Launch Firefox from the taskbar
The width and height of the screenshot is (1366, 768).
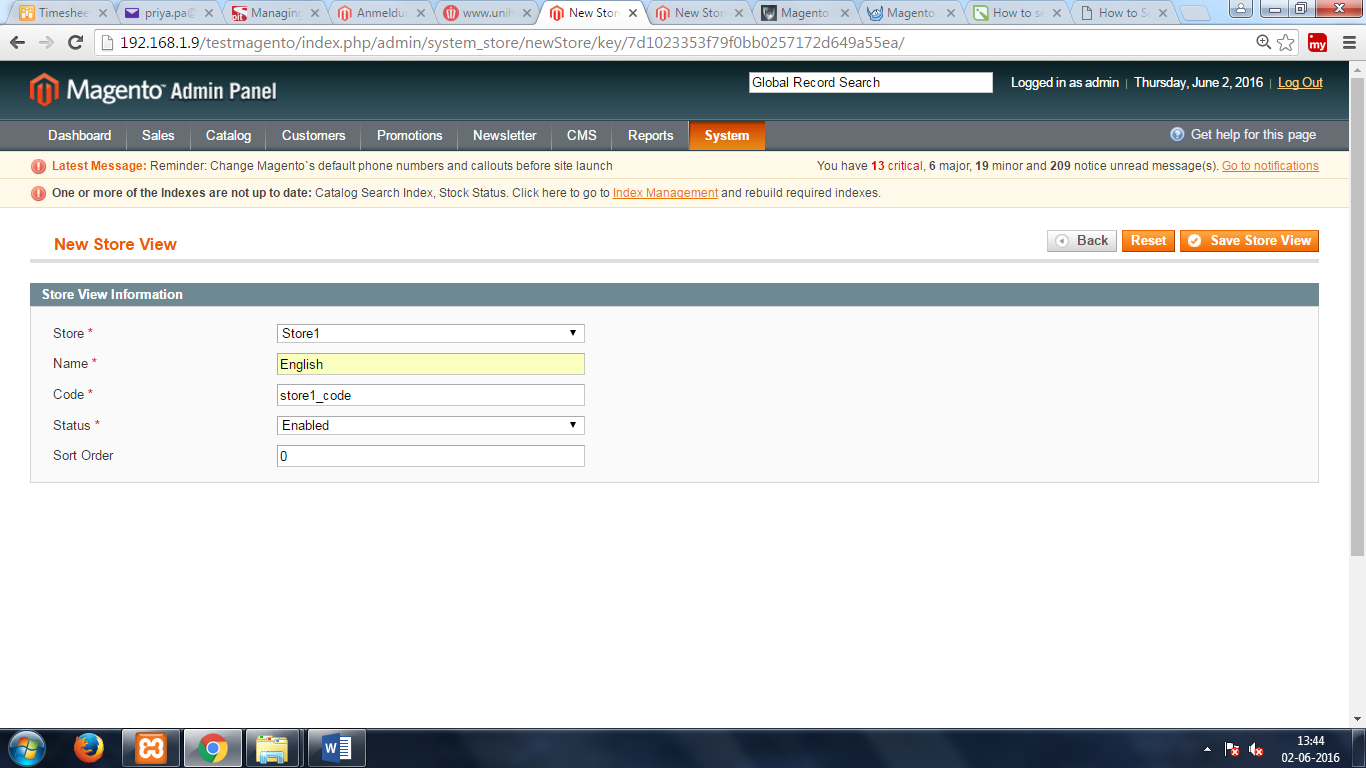coord(89,748)
